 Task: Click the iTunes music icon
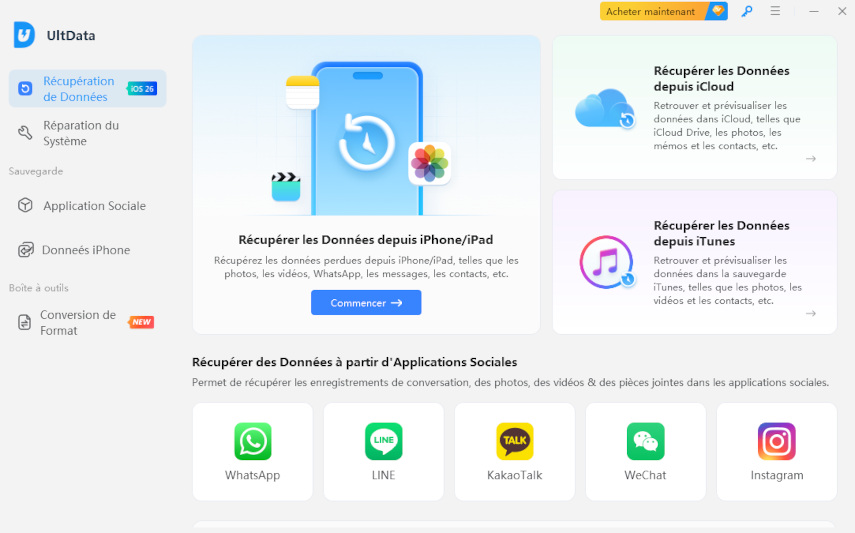coord(605,262)
